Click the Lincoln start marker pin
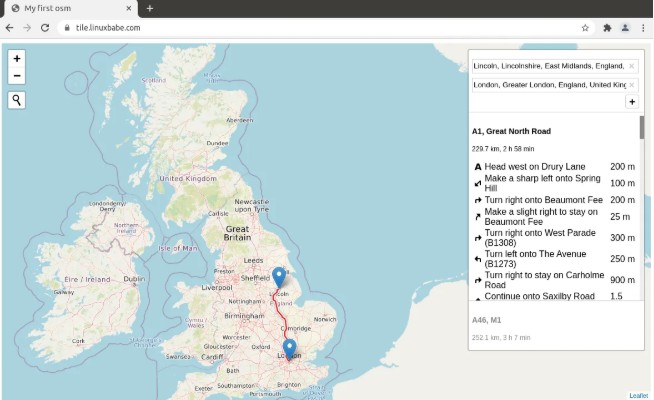The height and width of the screenshot is (400, 654). click(x=279, y=276)
